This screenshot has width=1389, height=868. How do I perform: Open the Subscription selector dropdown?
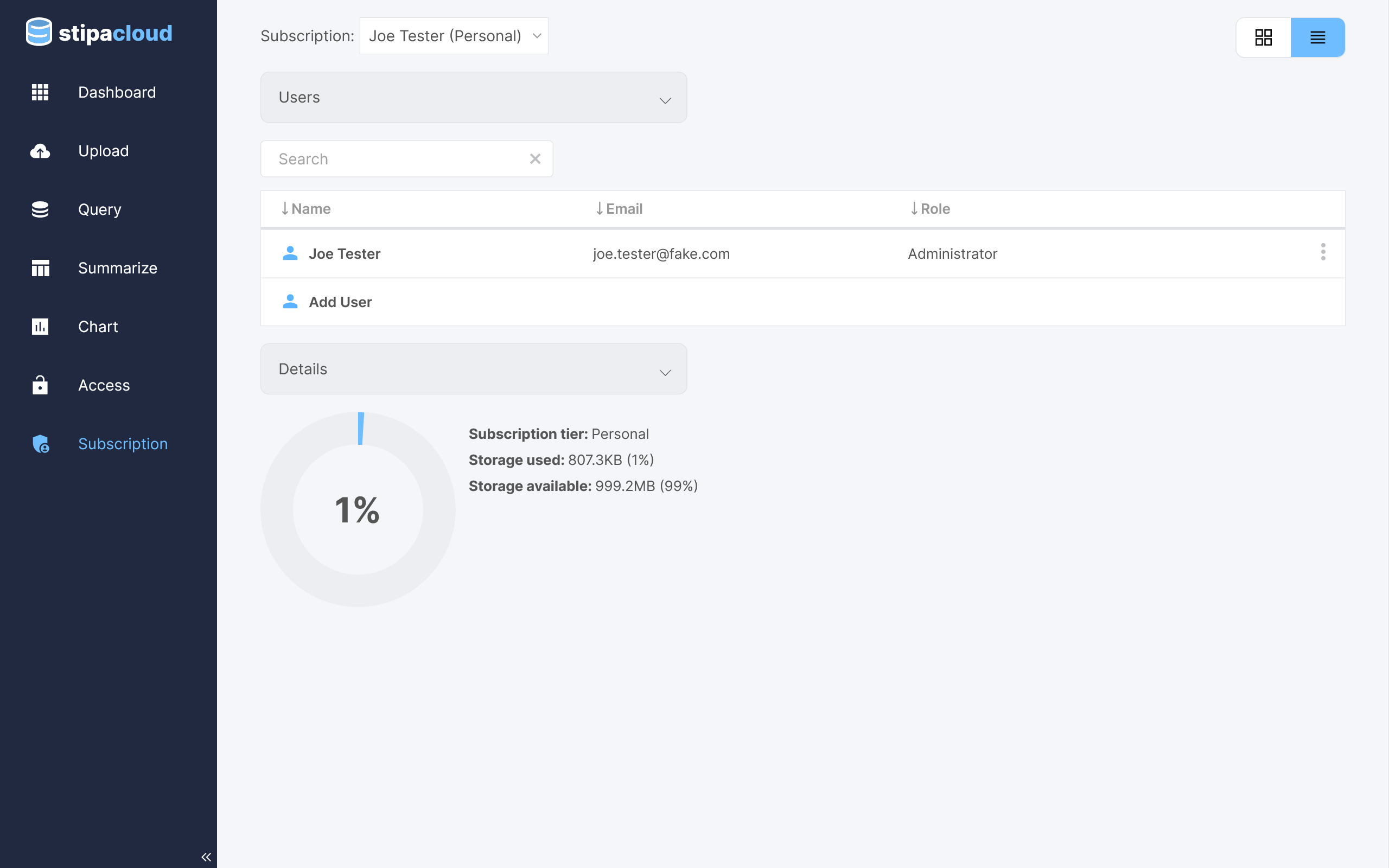pos(454,36)
